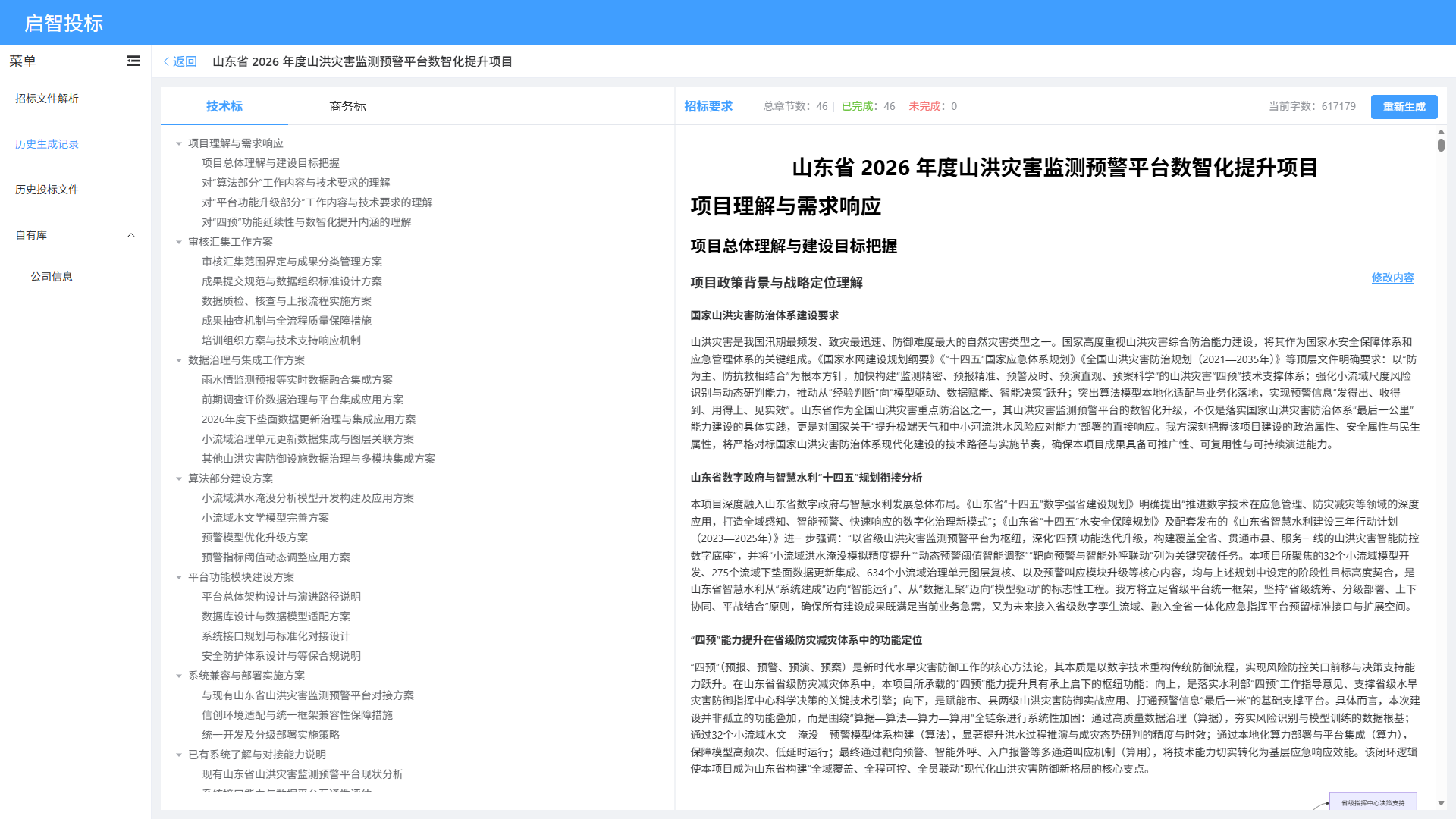The width and height of the screenshot is (1456, 819).
Task: Toggle the 算法部分建设方案 tree arrow
Action: 179,479
